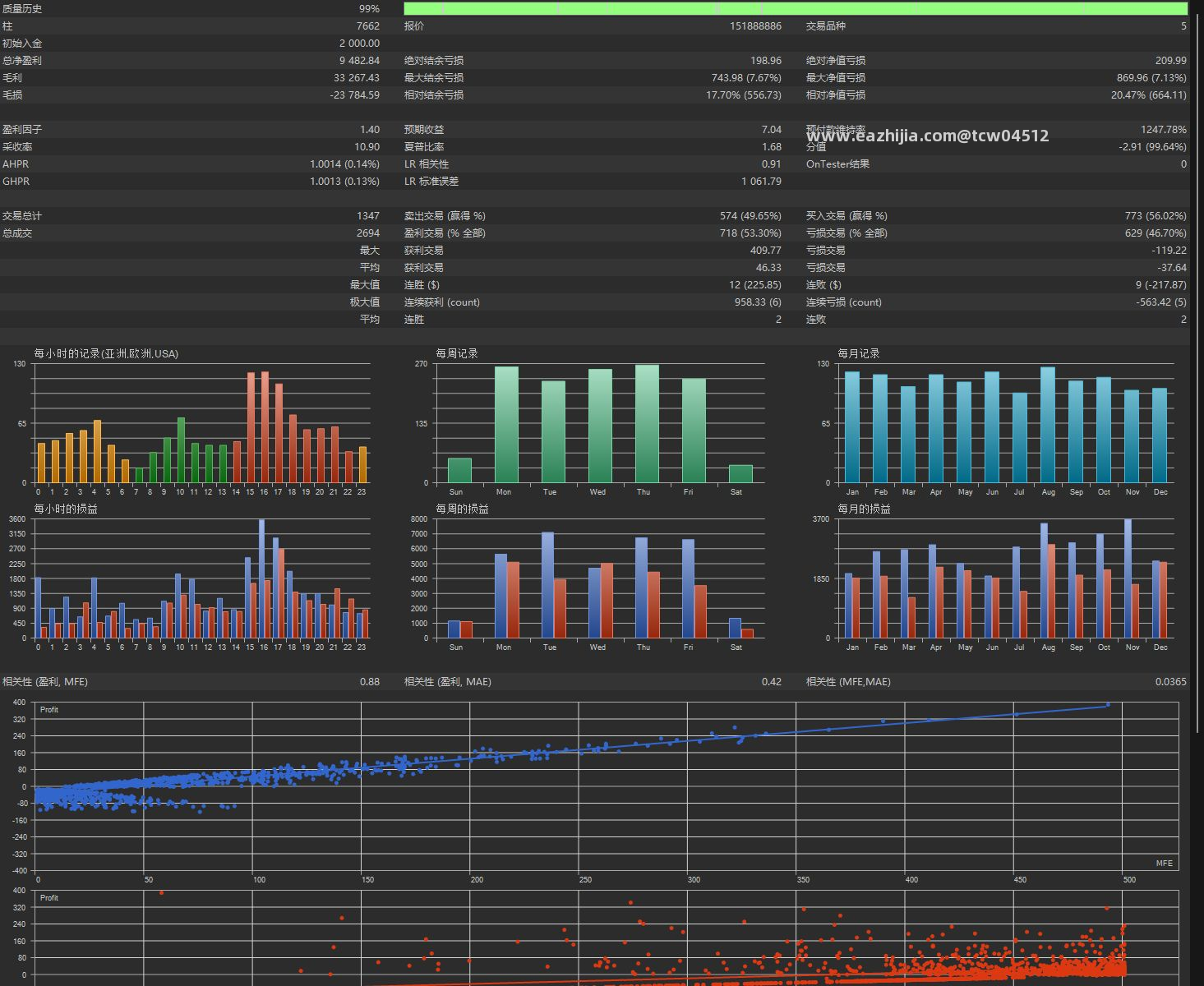The image size is (1204, 986).
Task: Select the 交易品种 label
Action: pos(826,26)
